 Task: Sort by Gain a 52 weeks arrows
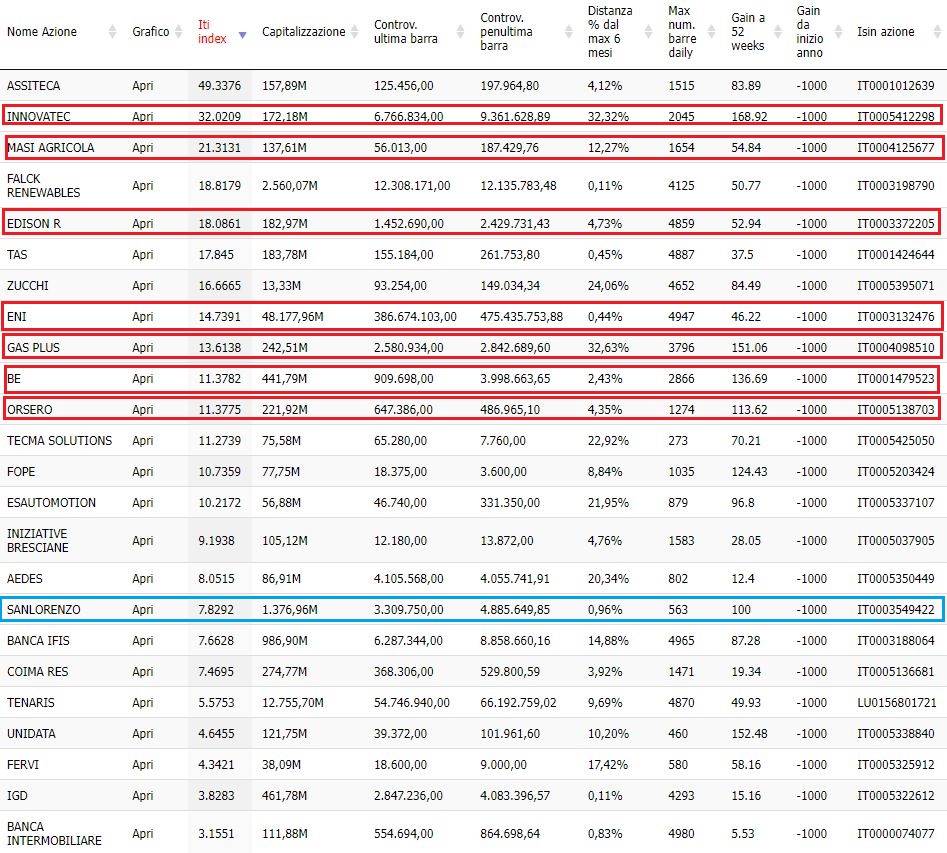(778, 31)
